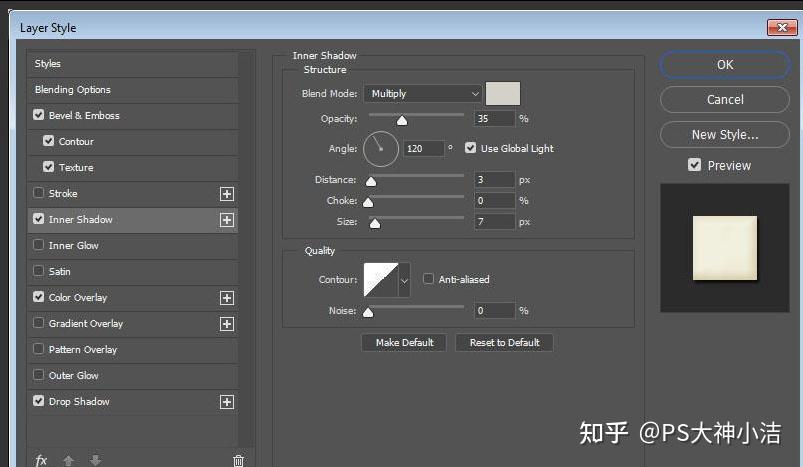Image resolution: width=803 pixels, height=467 pixels.
Task: Enable the Outer Glow checkbox
Action: (38, 375)
